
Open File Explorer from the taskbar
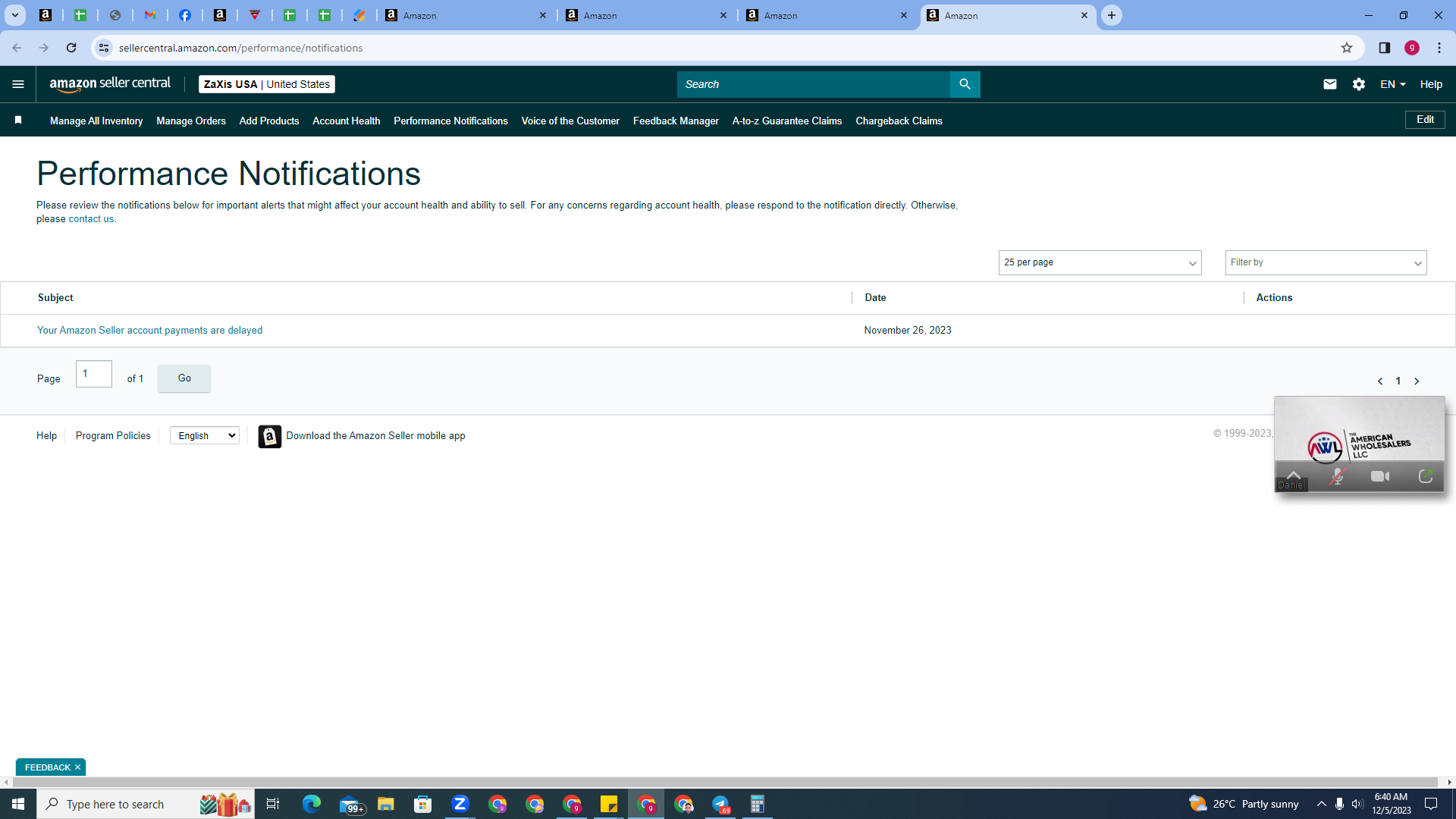pyautogui.click(x=386, y=804)
